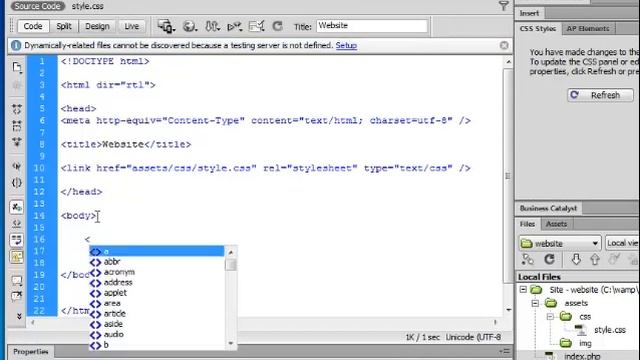Select the img folder in Local Files

(x=585, y=343)
